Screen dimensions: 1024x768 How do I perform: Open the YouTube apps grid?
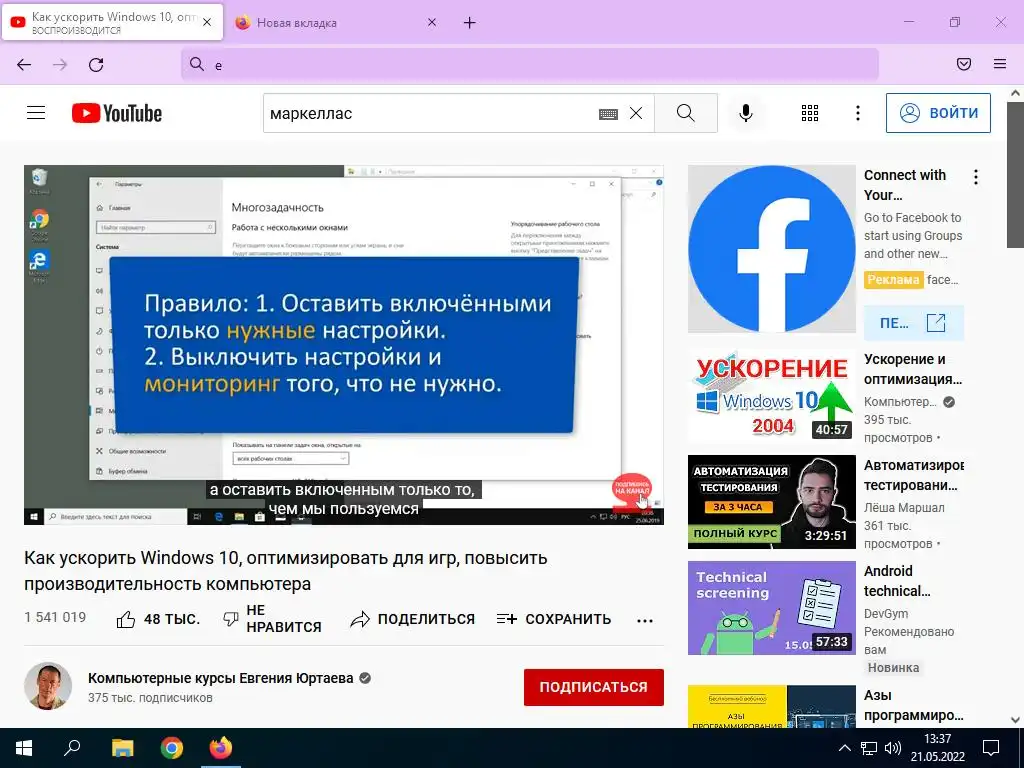[810, 113]
